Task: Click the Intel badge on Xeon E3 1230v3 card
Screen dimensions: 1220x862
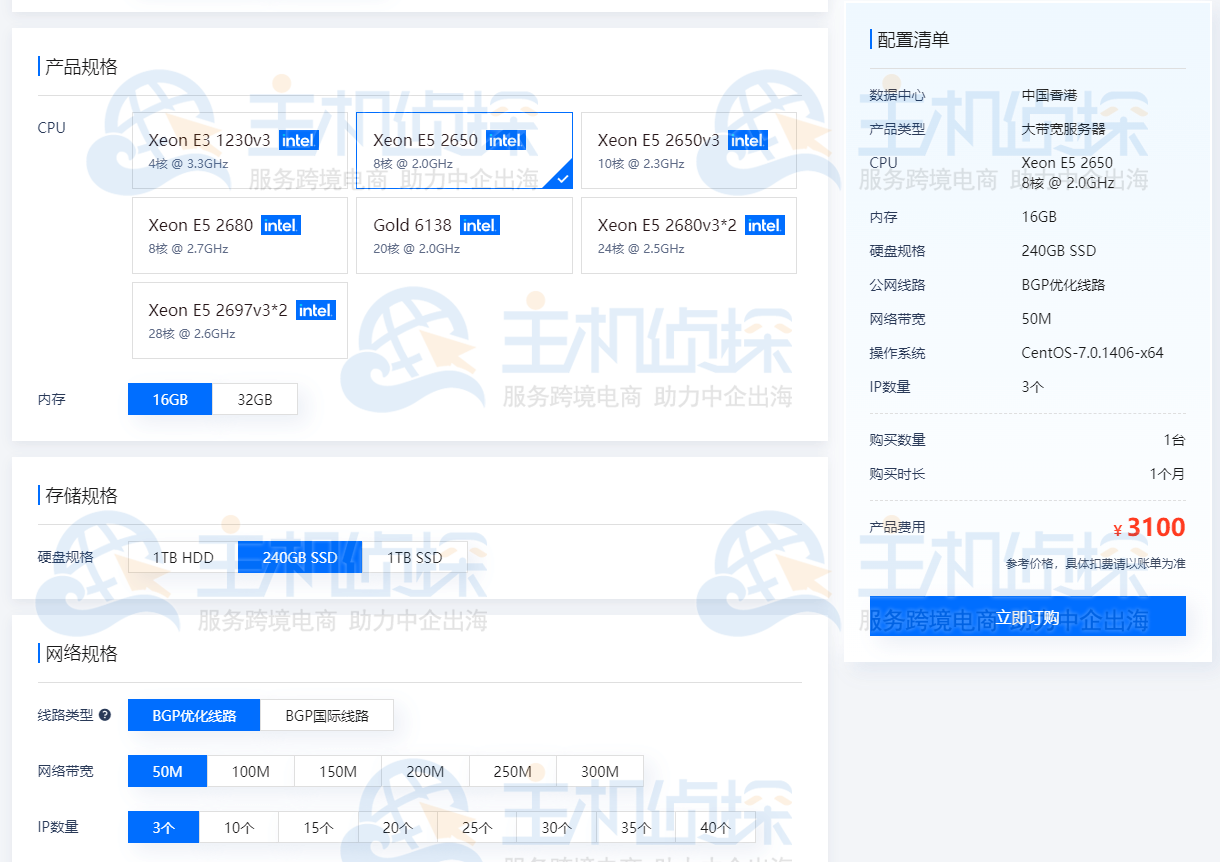Action: pyautogui.click(x=297, y=140)
